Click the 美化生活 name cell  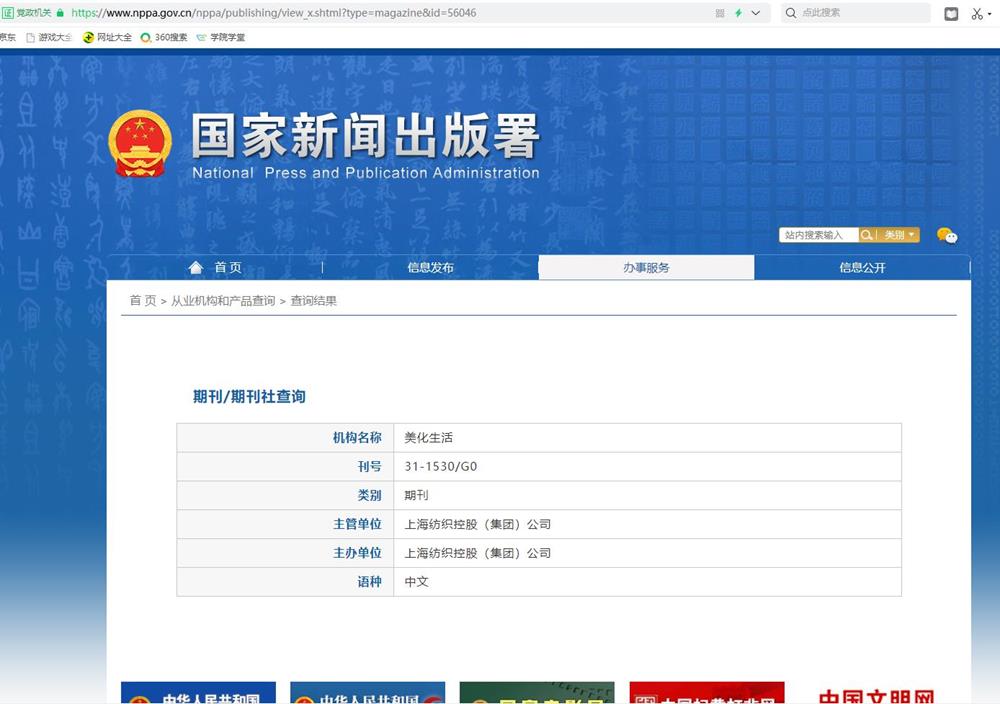647,437
